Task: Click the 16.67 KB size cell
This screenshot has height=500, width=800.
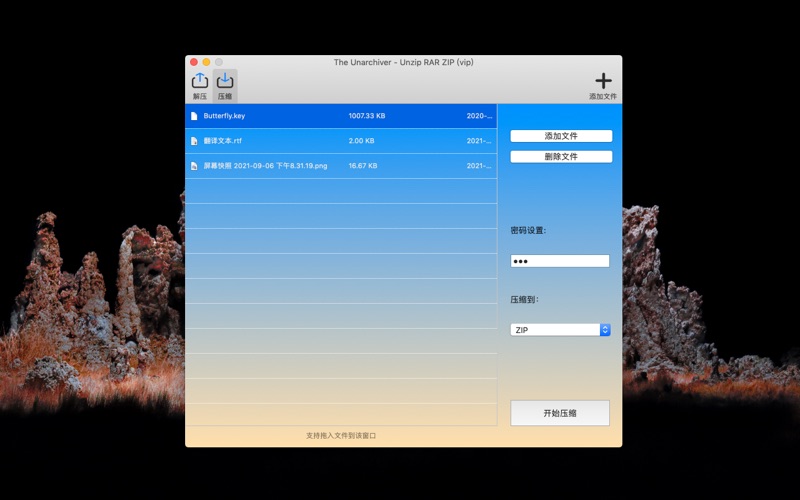Action: [x=363, y=166]
